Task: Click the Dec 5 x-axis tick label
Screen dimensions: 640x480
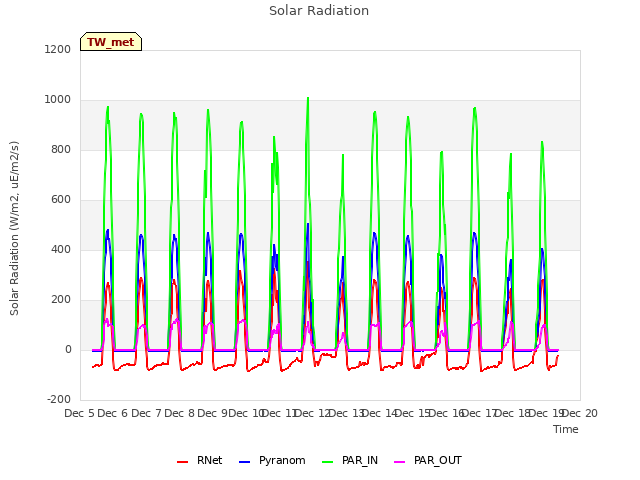Action: [x=80, y=413]
